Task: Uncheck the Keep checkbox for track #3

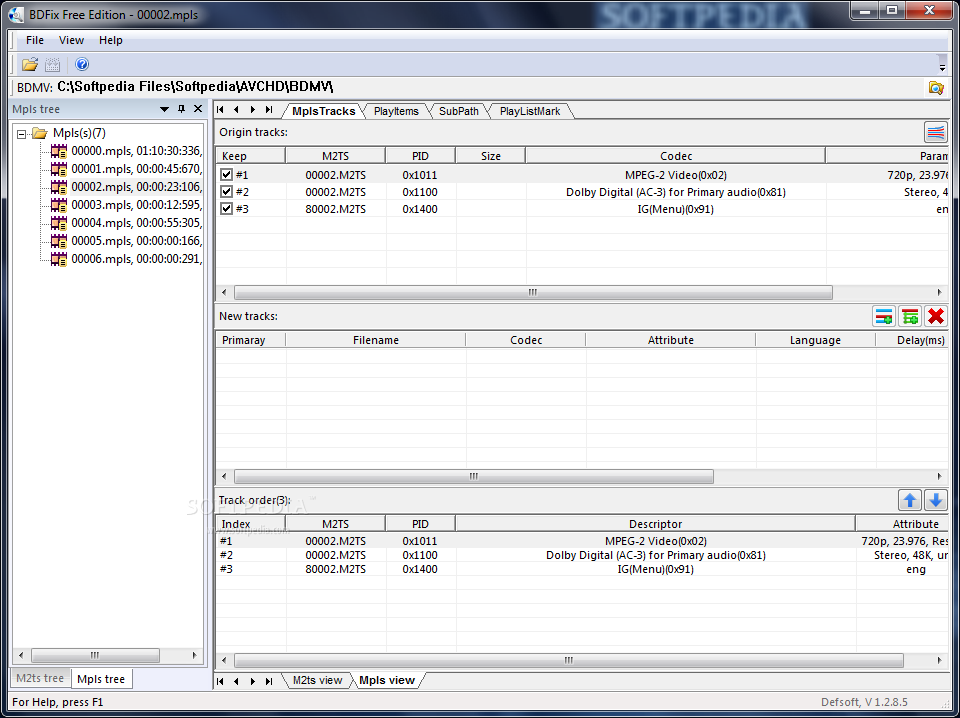Action: (x=227, y=209)
